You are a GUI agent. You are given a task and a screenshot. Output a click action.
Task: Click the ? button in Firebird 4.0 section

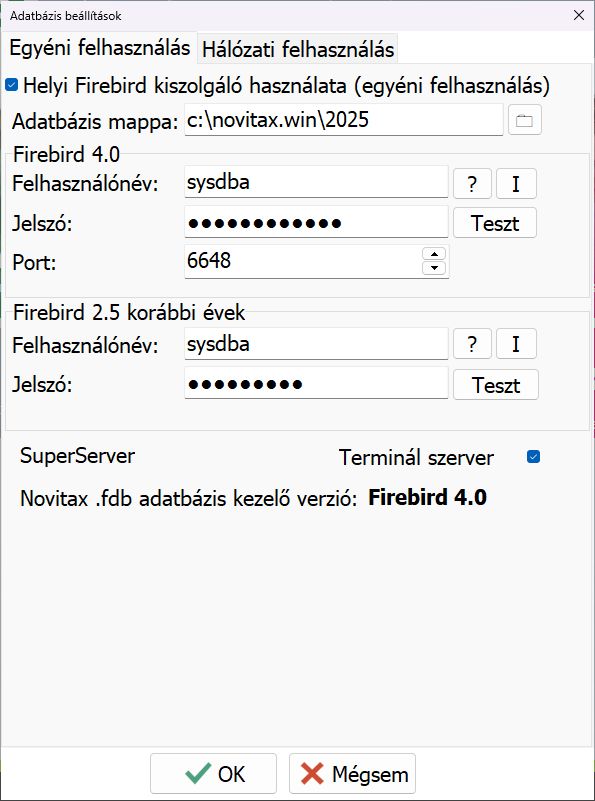tap(472, 183)
